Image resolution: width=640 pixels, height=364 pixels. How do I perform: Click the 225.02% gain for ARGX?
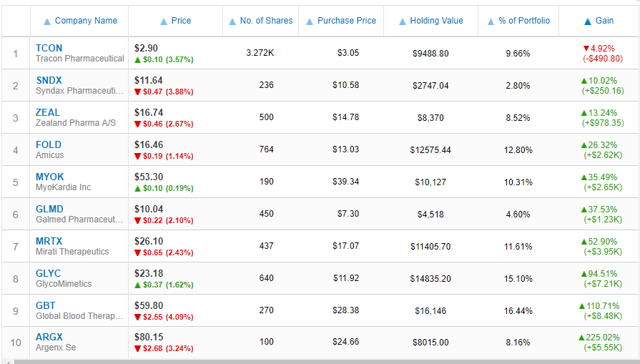(599, 337)
